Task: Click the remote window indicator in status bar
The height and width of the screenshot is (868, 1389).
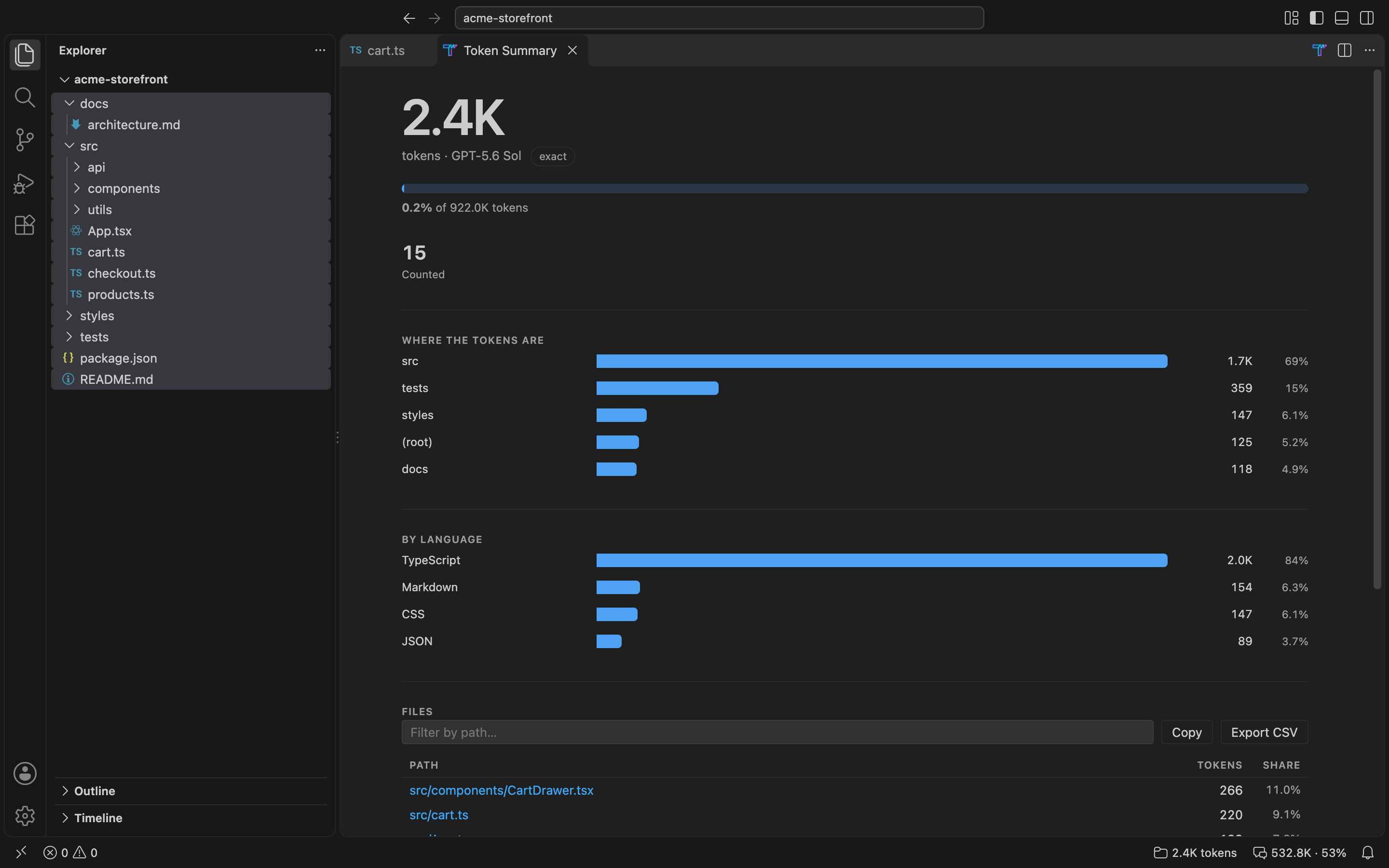Action: [x=21, y=853]
